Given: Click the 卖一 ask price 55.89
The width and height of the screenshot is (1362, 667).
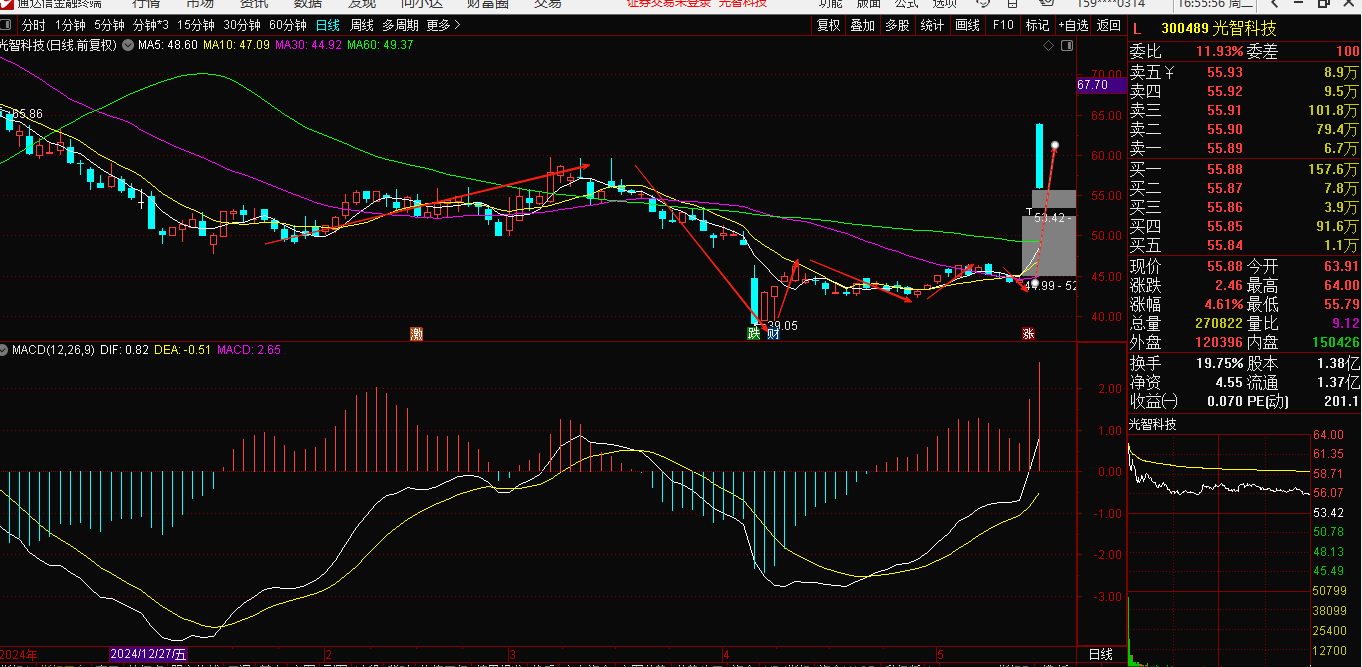Looking at the screenshot, I should (1225, 148).
